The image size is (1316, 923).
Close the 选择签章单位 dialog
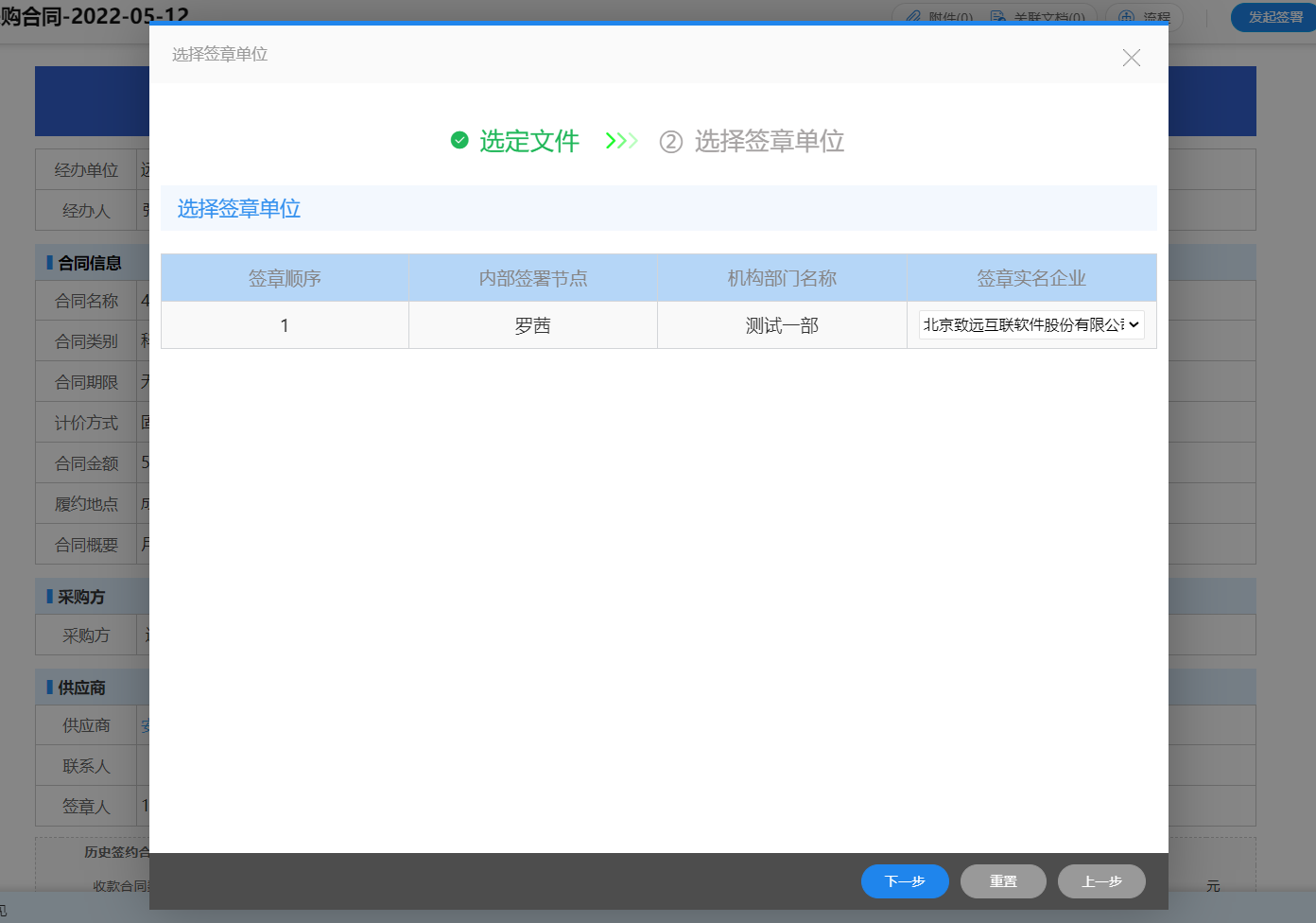(1131, 58)
